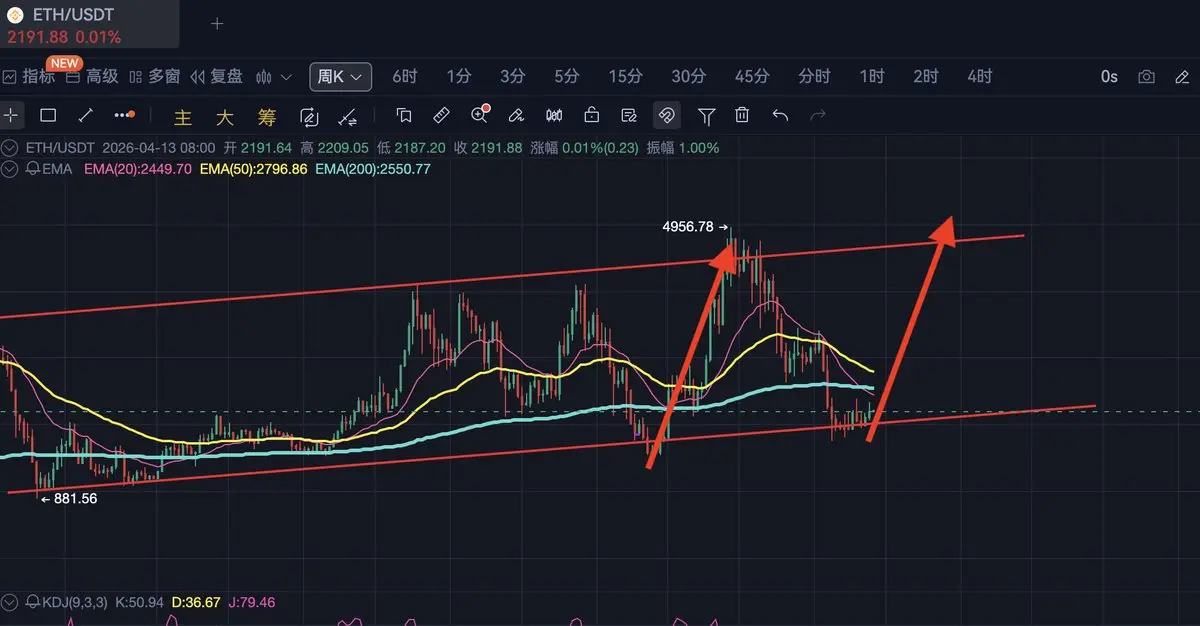
Task: Click the yellow 主 indicator button
Action: (183, 117)
